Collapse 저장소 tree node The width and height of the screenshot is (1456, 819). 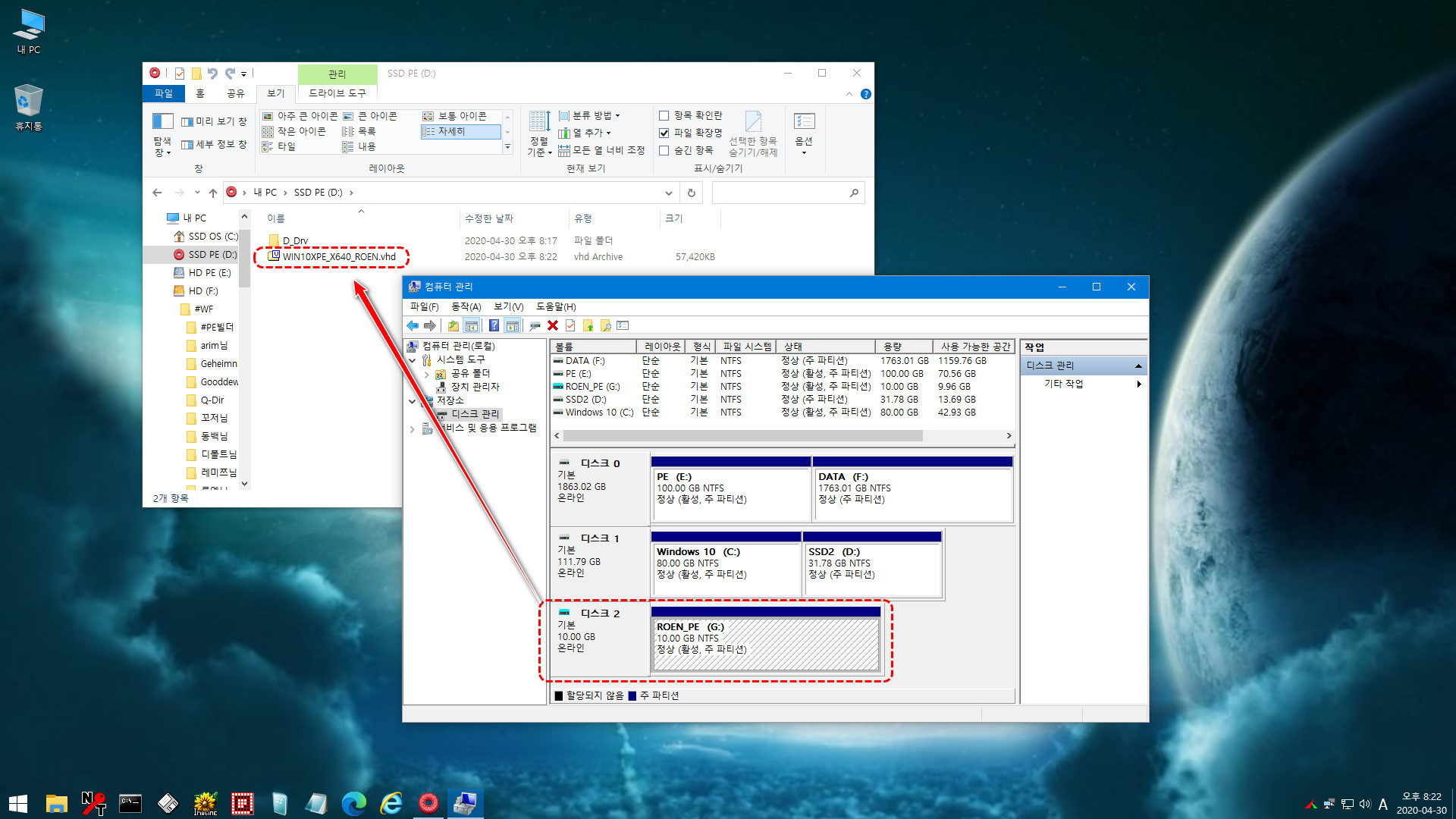pyautogui.click(x=413, y=401)
